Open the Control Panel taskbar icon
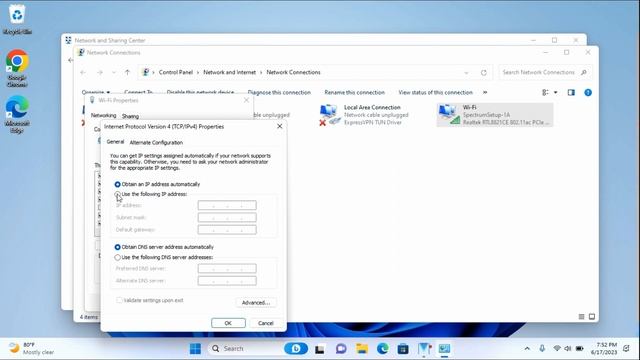 click(x=444, y=349)
